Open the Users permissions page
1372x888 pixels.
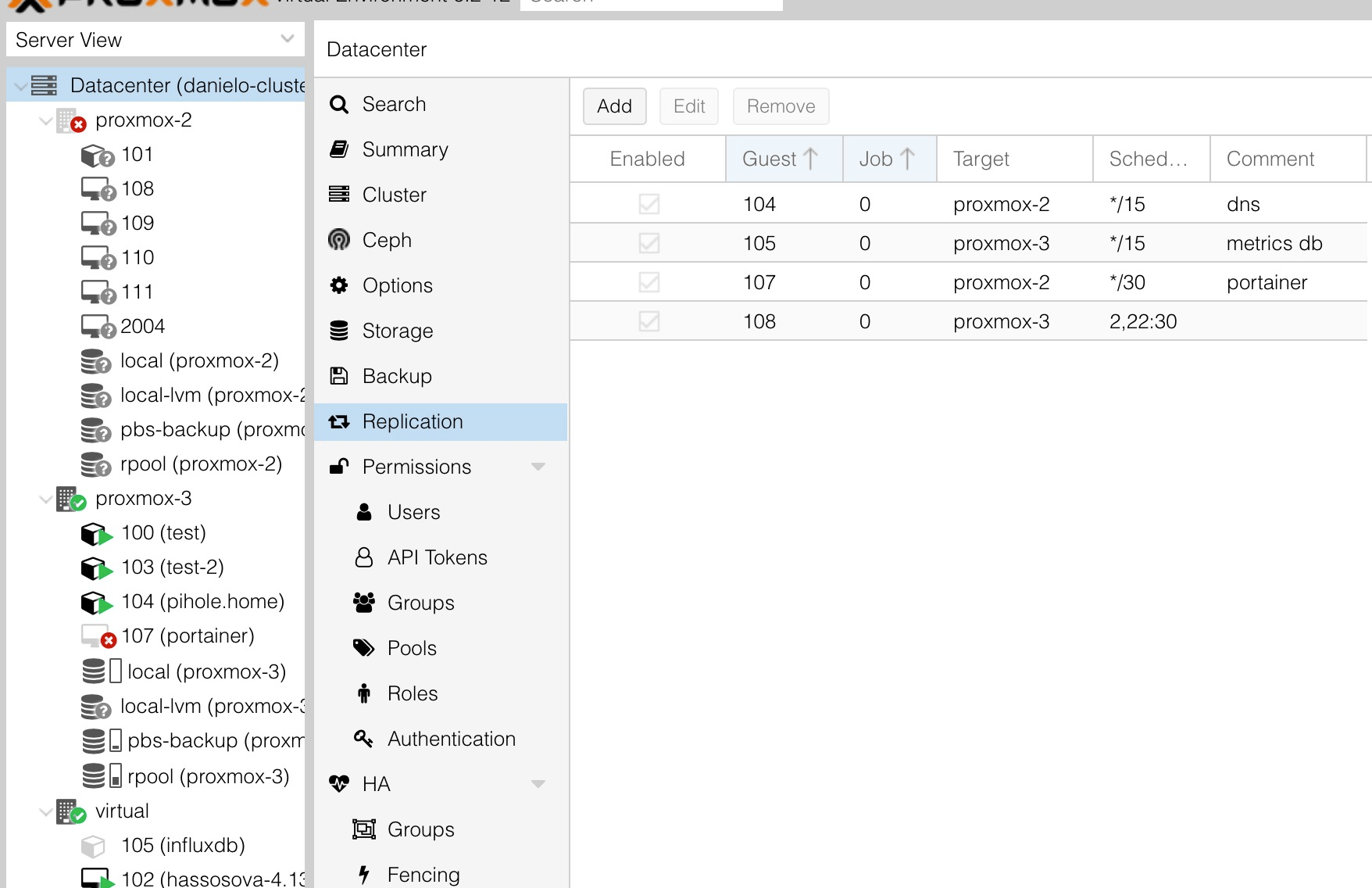(441, 512)
